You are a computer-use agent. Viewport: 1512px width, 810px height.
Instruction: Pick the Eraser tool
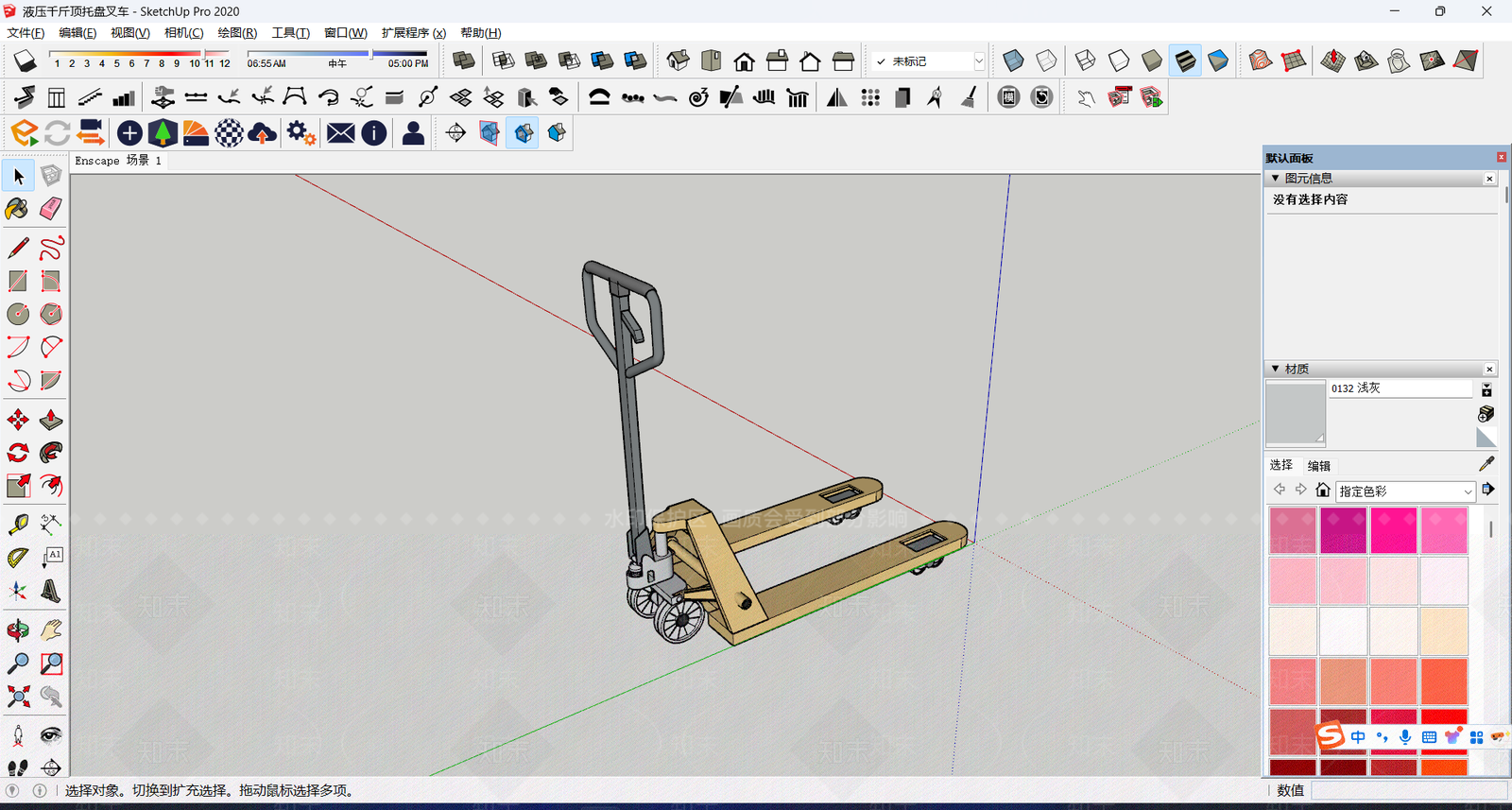tap(51, 209)
